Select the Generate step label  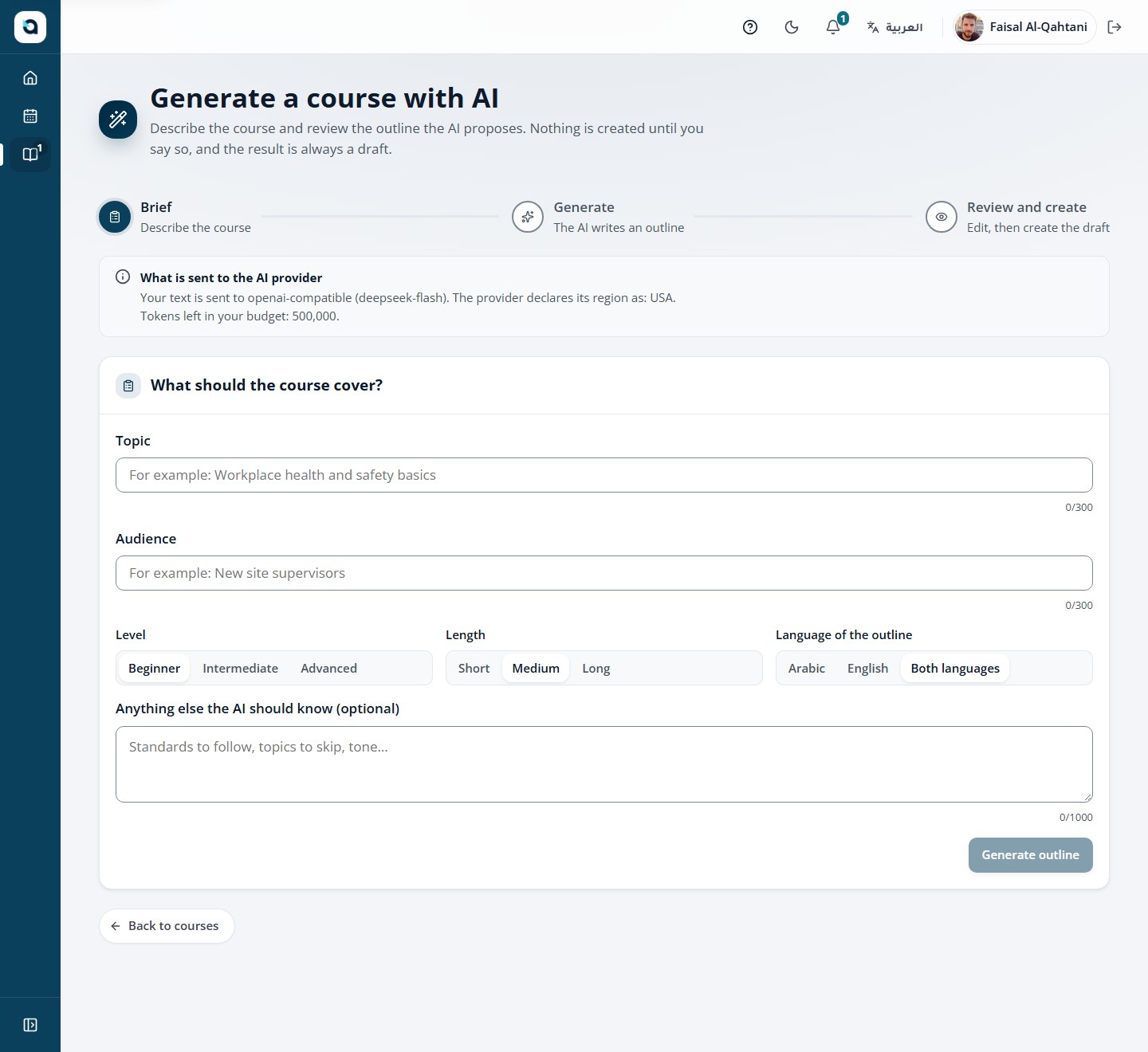[x=584, y=207]
